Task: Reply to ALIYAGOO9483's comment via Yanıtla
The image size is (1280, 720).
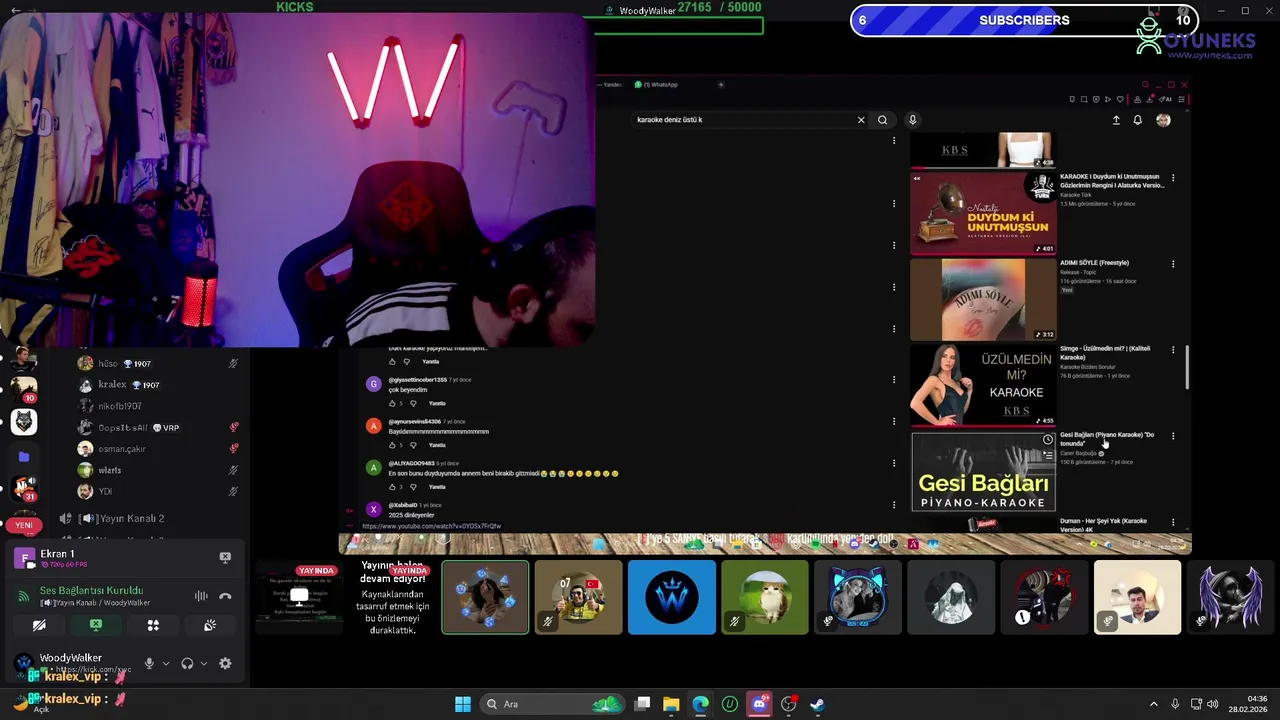Action: tap(437, 487)
